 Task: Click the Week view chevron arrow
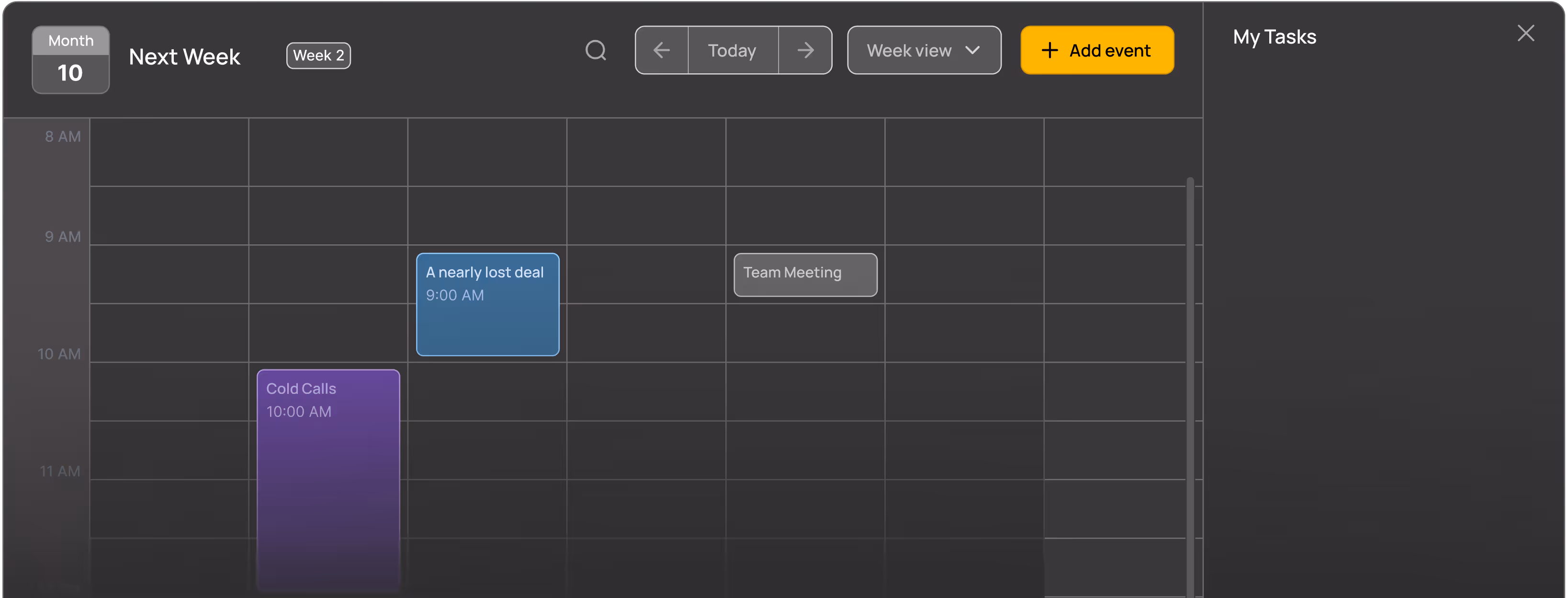[x=973, y=50]
